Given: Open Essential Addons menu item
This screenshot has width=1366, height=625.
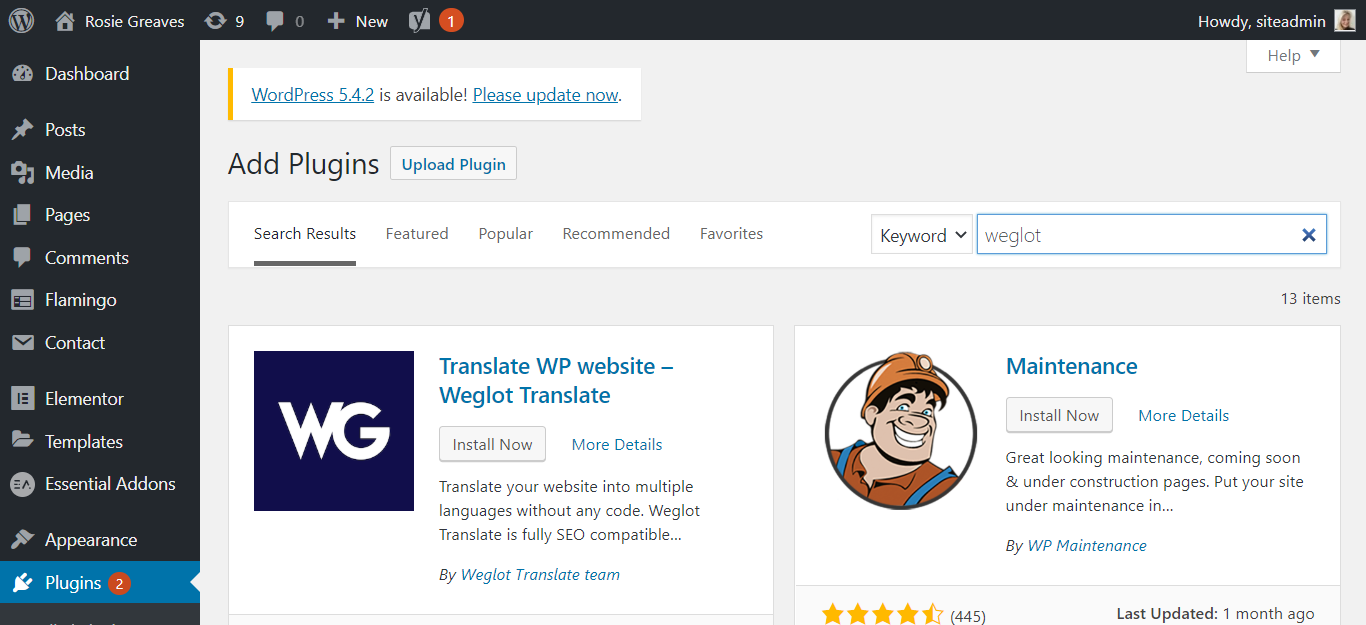Looking at the screenshot, I should click(100, 484).
